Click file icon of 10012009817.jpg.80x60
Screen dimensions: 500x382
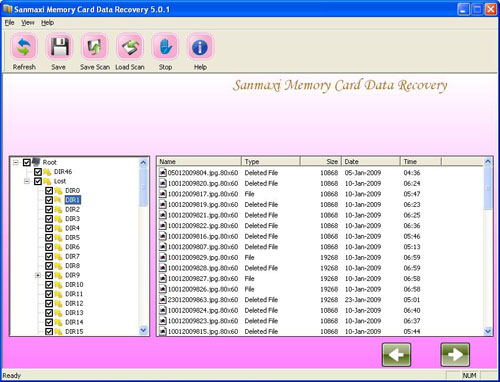point(163,194)
